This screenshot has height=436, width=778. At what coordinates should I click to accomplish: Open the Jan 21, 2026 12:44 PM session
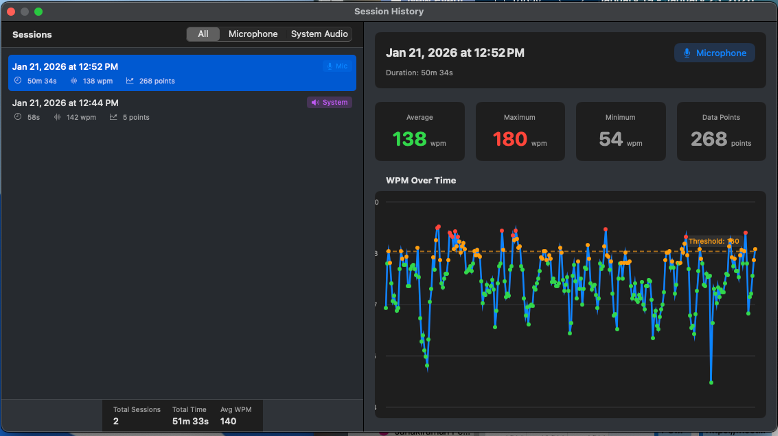pyautogui.click(x=182, y=109)
